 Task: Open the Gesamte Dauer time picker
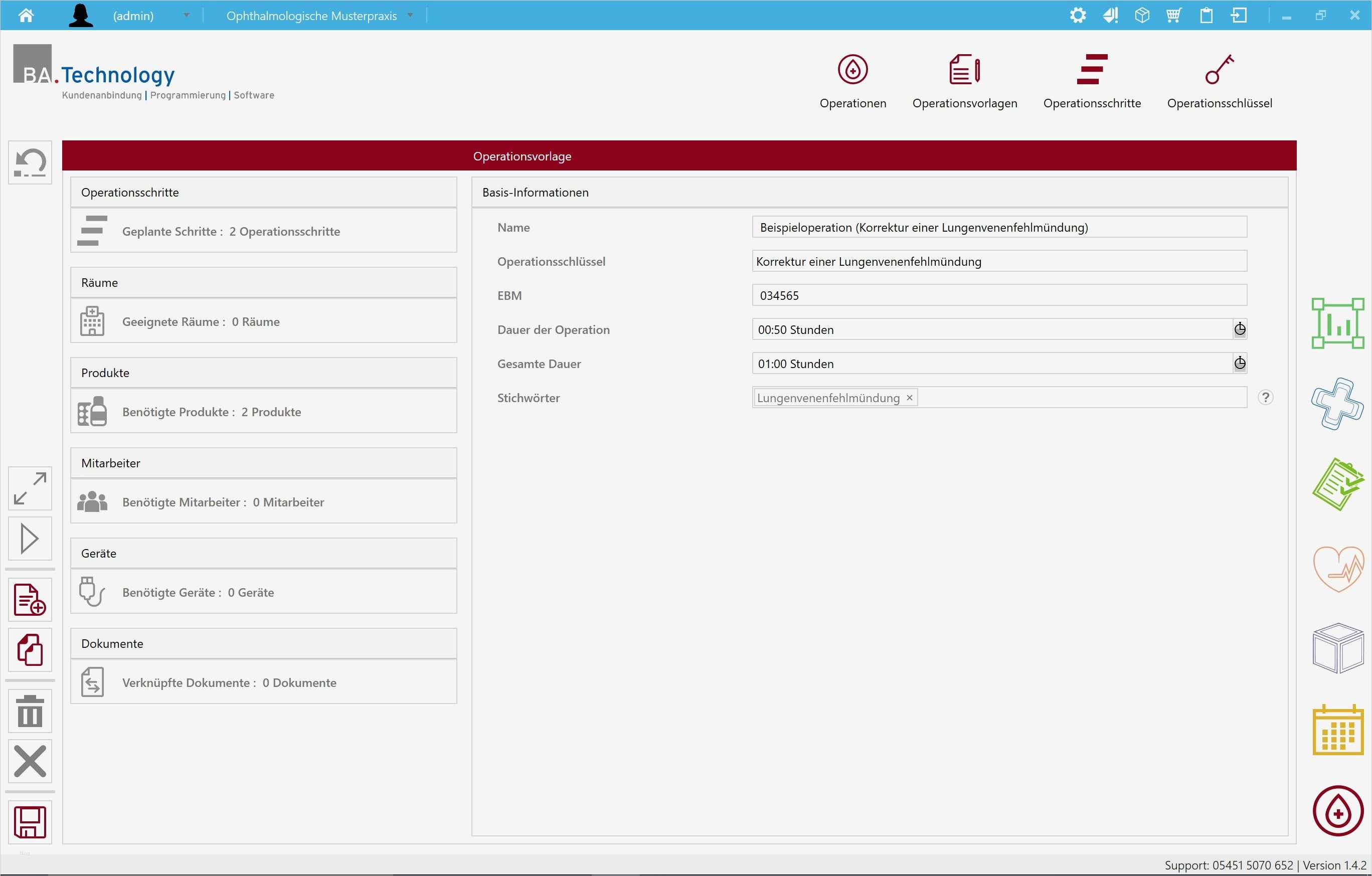(x=1239, y=364)
